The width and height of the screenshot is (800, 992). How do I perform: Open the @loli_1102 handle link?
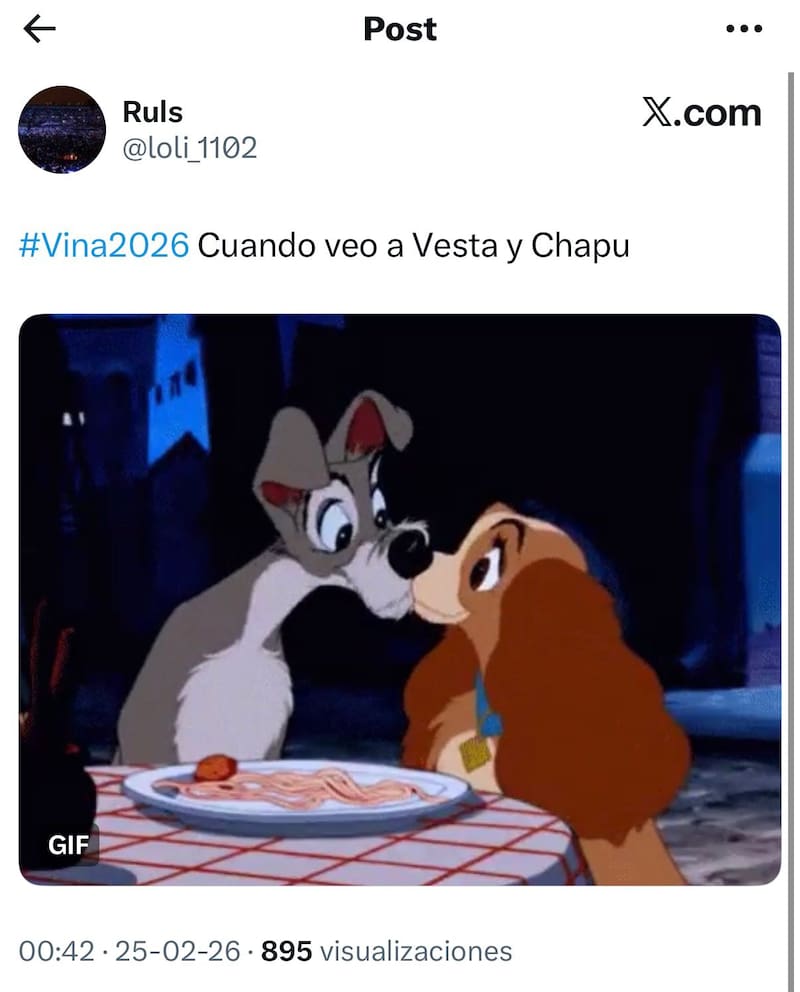pos(189,148)
